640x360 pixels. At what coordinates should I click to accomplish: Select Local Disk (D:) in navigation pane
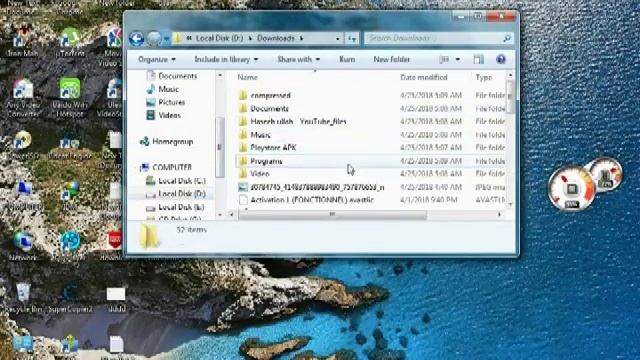click(x=176, y=194)
